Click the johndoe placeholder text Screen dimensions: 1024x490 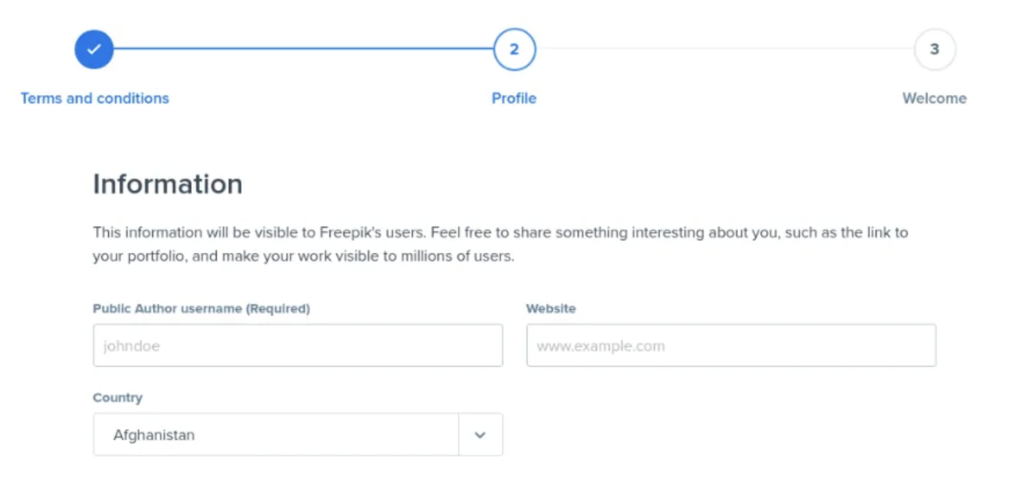click(132, 346)
